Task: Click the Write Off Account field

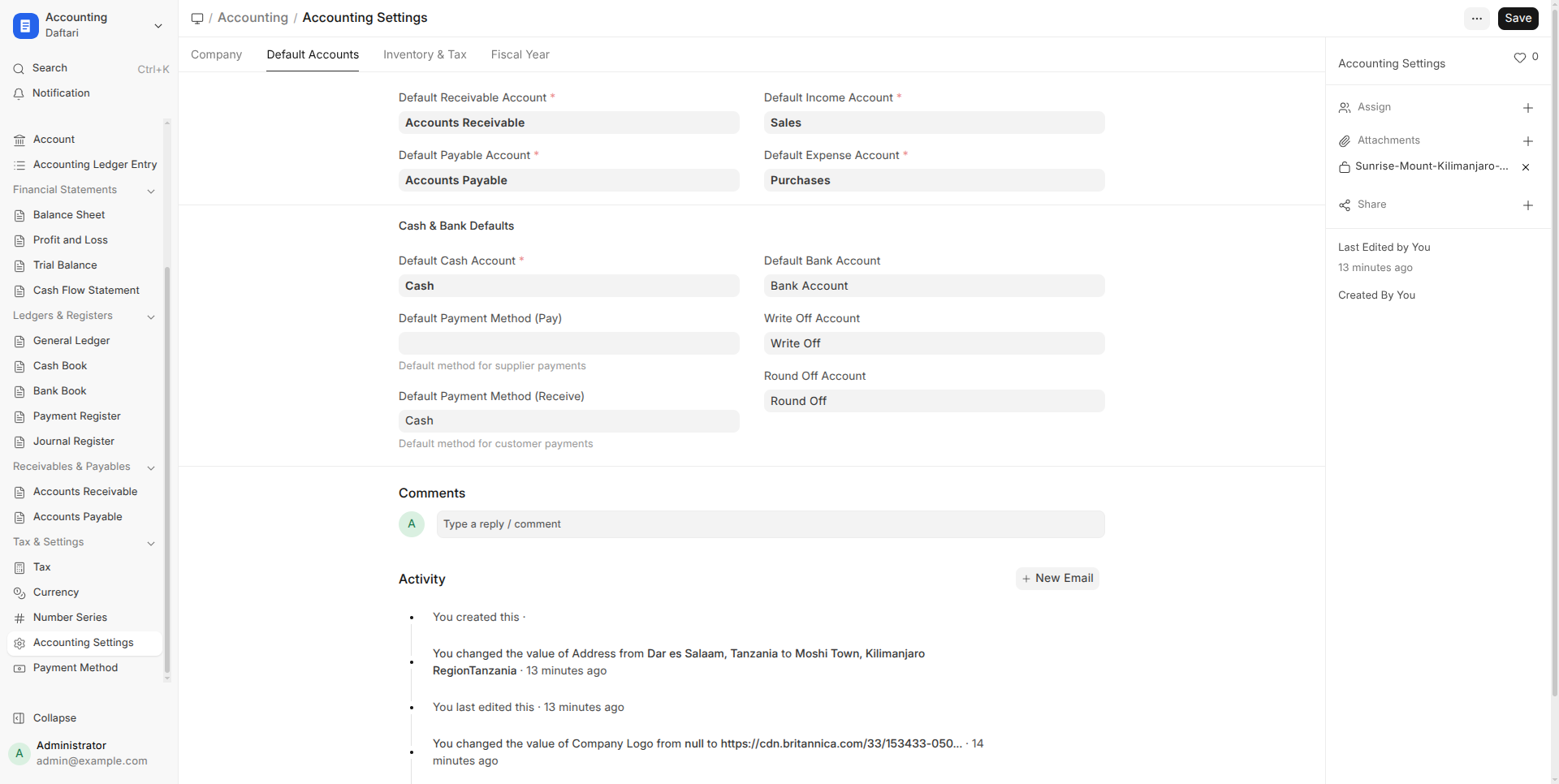Action: point(934,343)
